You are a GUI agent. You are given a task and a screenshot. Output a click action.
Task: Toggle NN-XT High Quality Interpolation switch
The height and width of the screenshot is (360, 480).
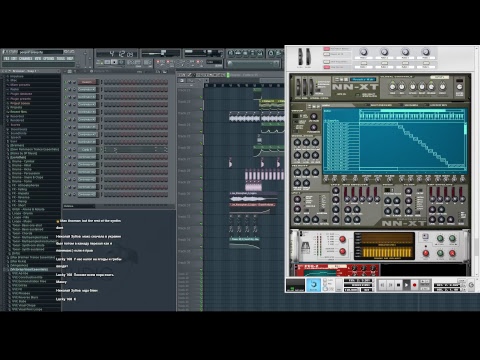pos(357,95)
